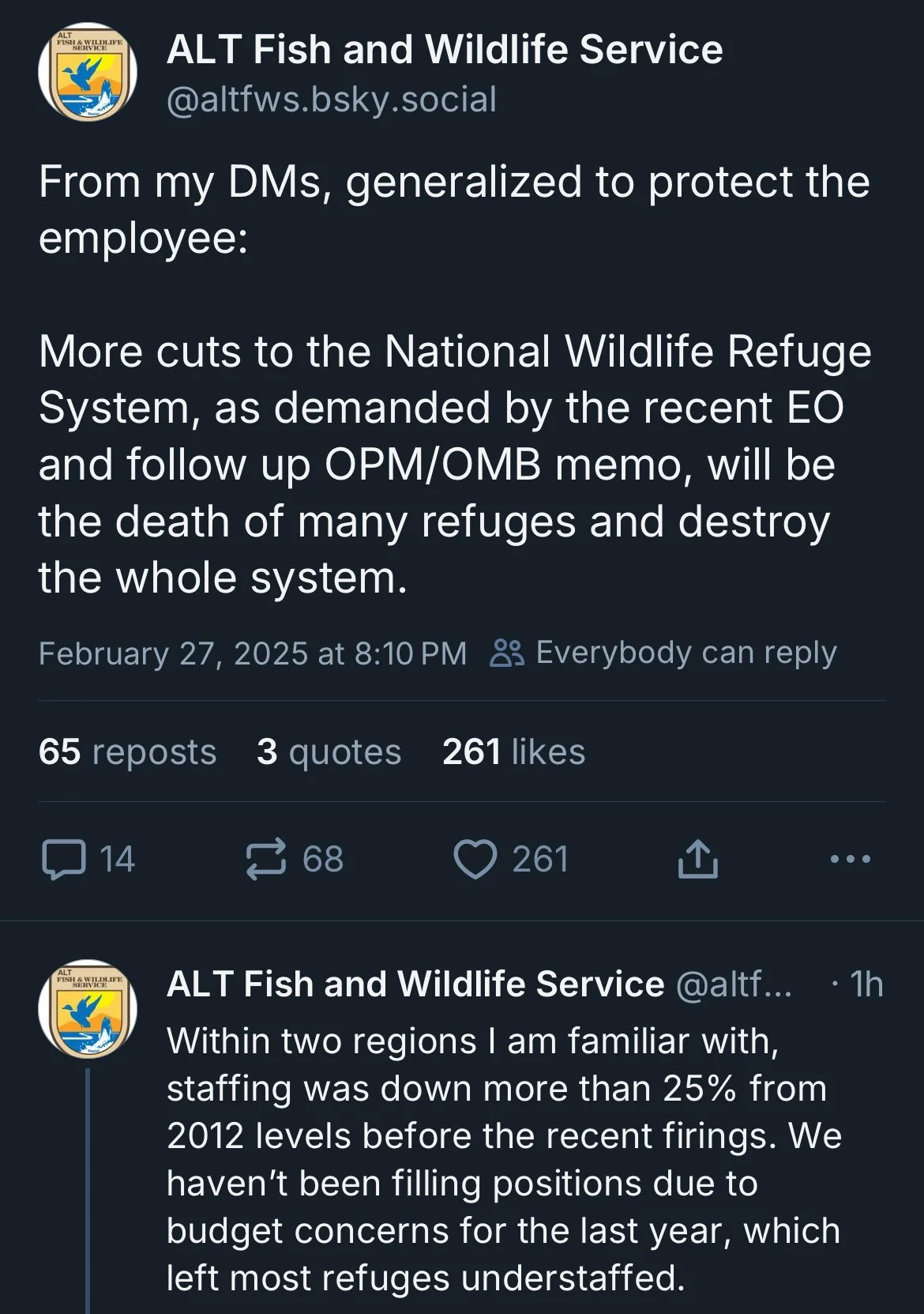924x1314 pixels.
Task: Tap the February 27, 2025 post date
Action: [x=252, y=653]
